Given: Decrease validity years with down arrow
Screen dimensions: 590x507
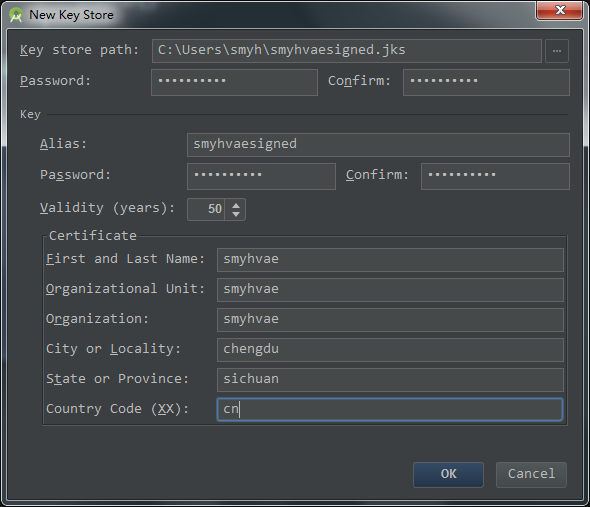Looking at the screenshot, I should (236, 214).
